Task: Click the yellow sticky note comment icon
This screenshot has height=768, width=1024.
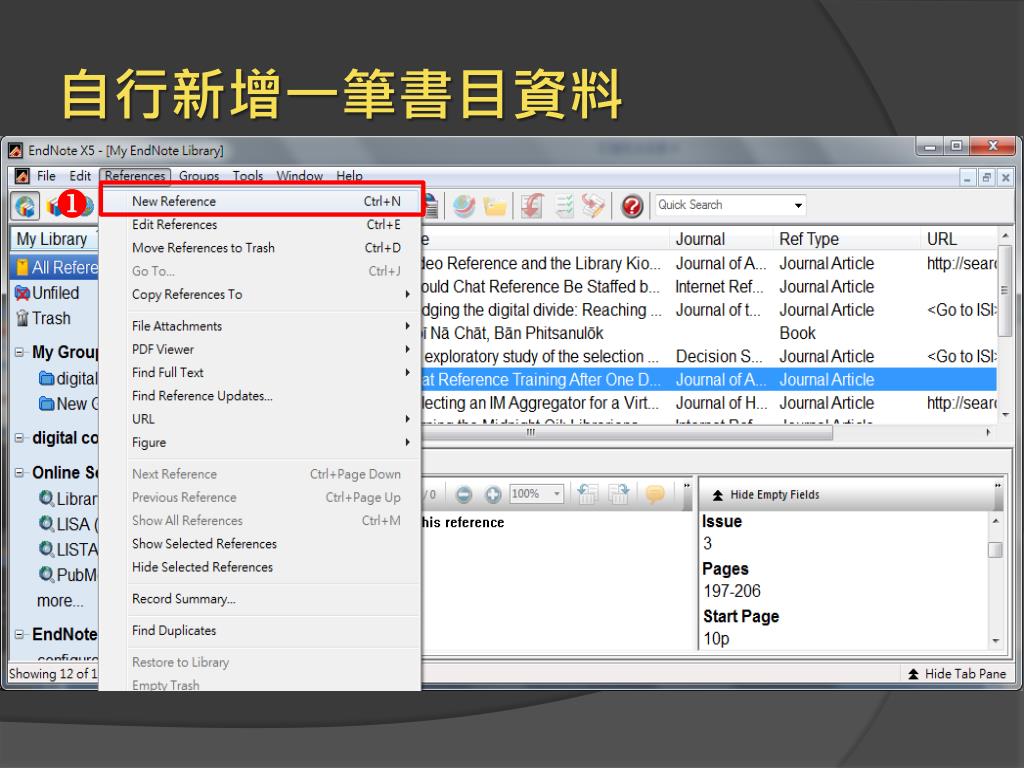Action: (x=654, y=494)
